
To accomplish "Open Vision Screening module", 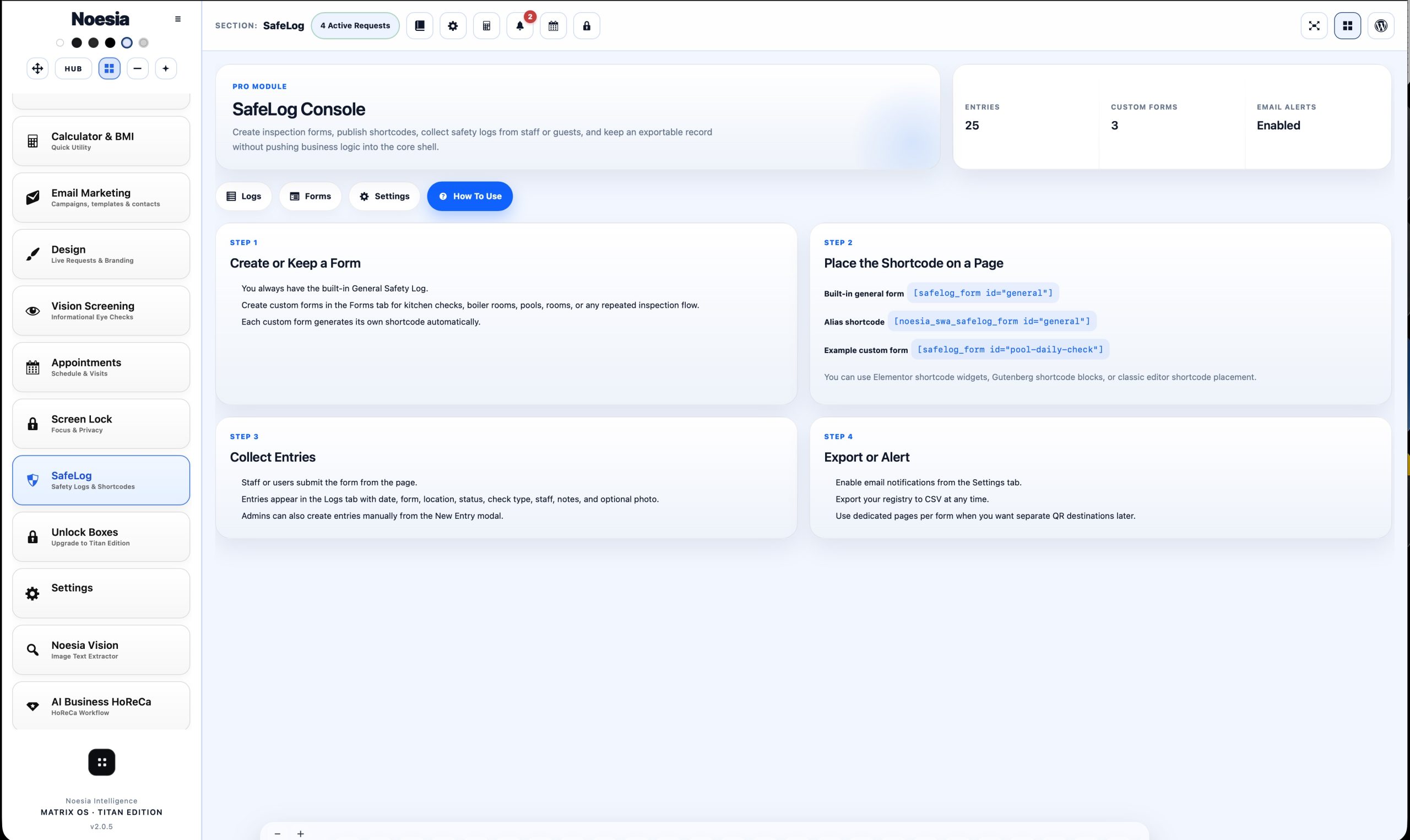I will [x=101, y=311].
